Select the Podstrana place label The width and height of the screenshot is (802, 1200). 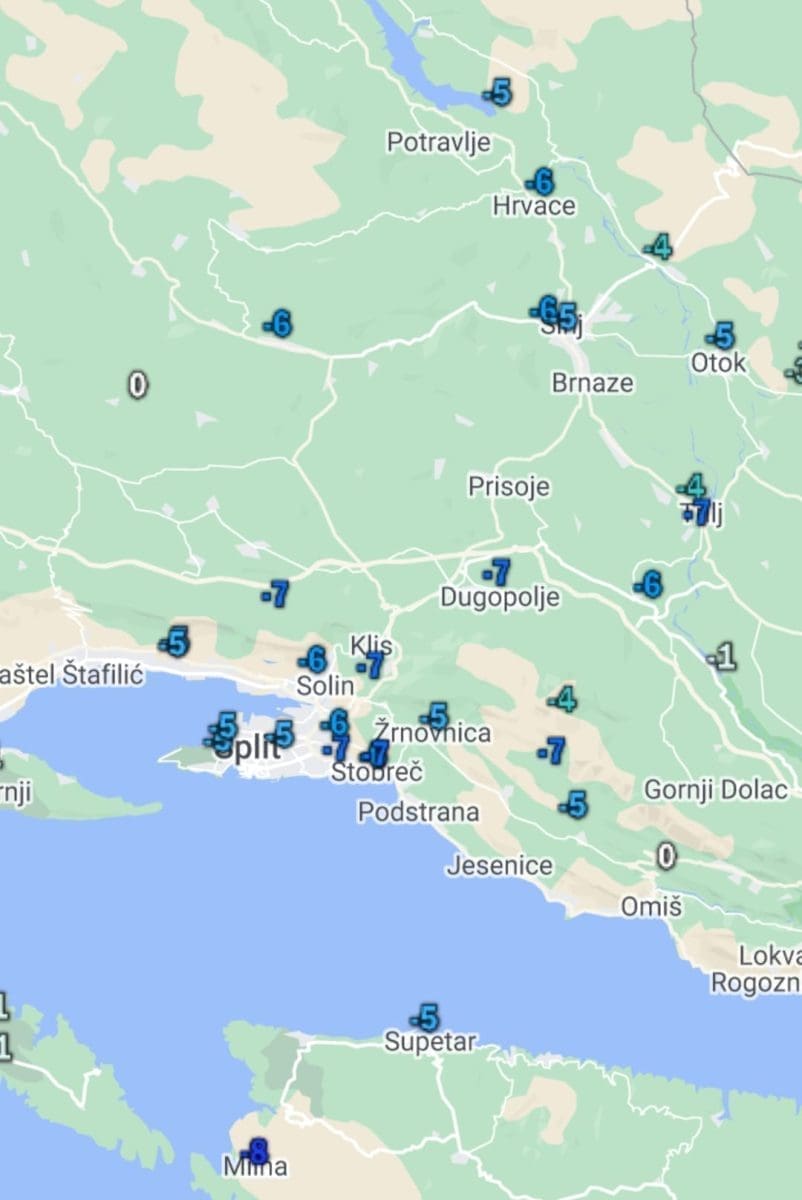pyautogui.click(x=418, y=812)
